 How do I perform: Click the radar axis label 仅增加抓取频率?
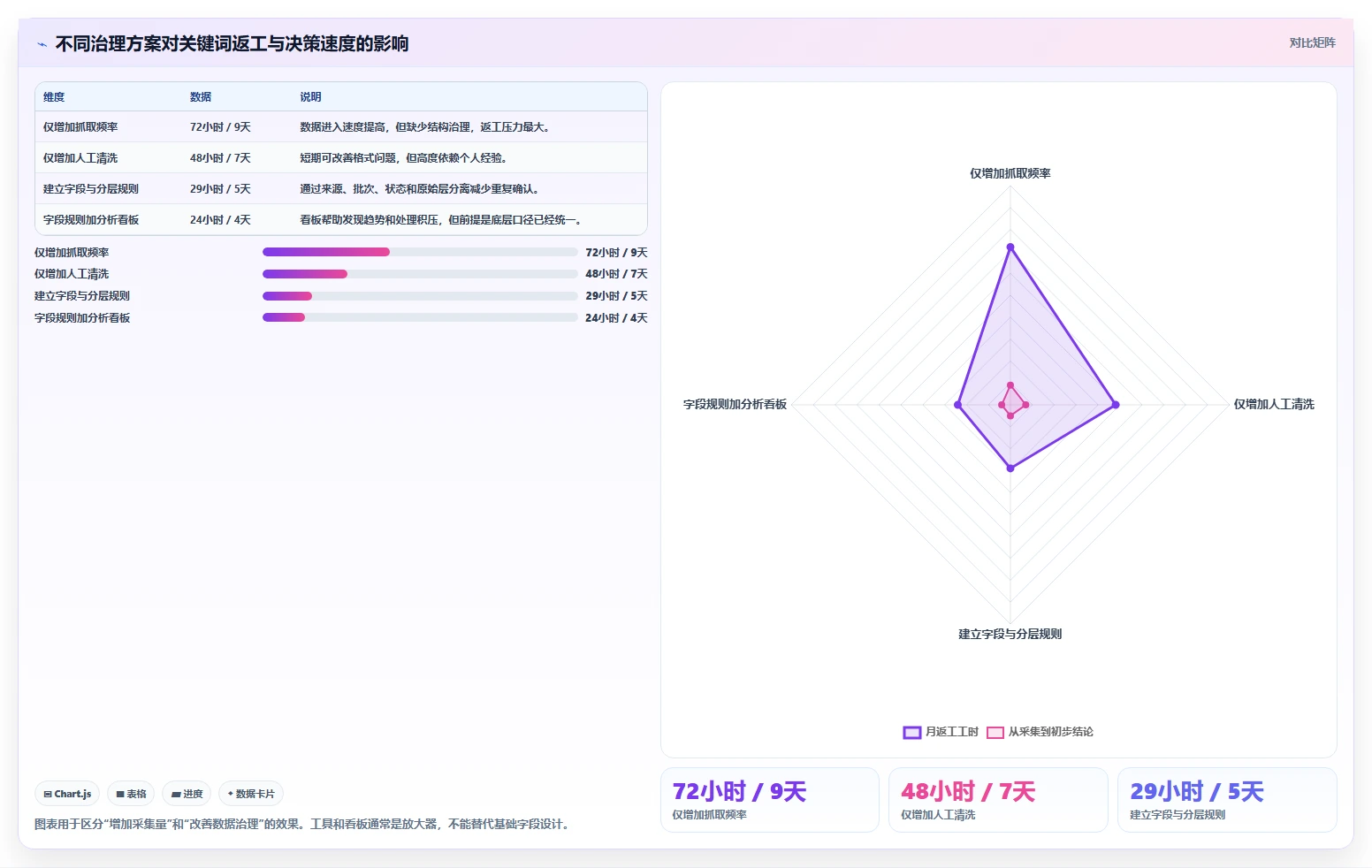pyautogui.click(x=1010, y=174)
